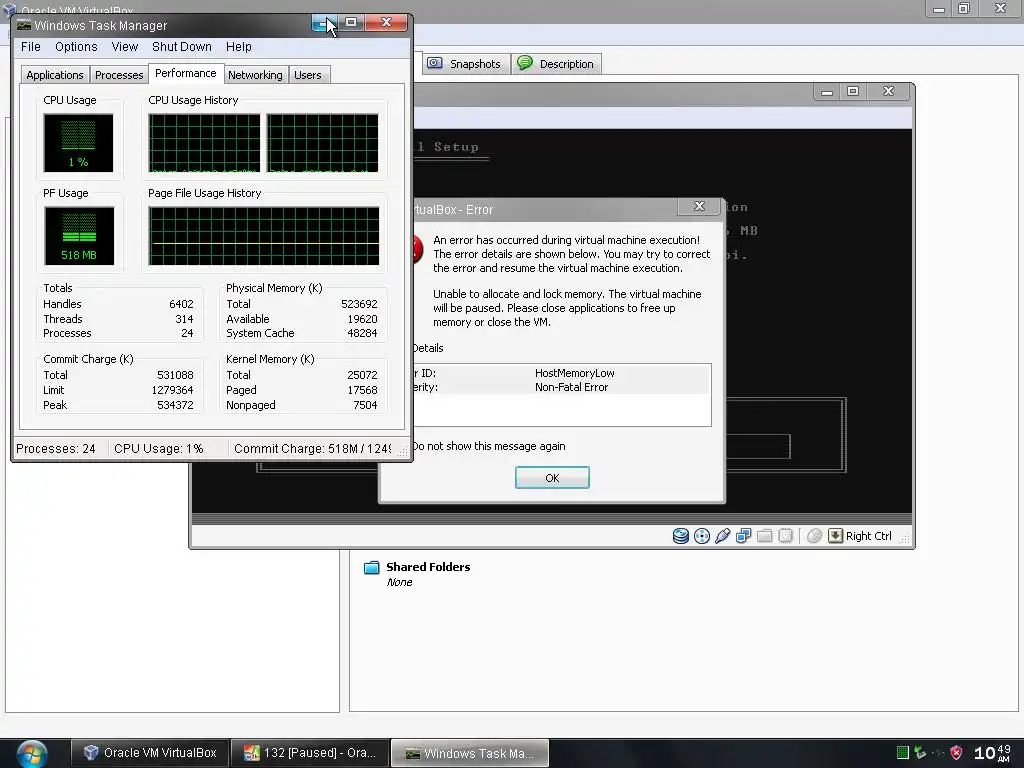Screen dimensions: 1024x768
Task: Click the red security shield tray icon
Action: (956, 753)
